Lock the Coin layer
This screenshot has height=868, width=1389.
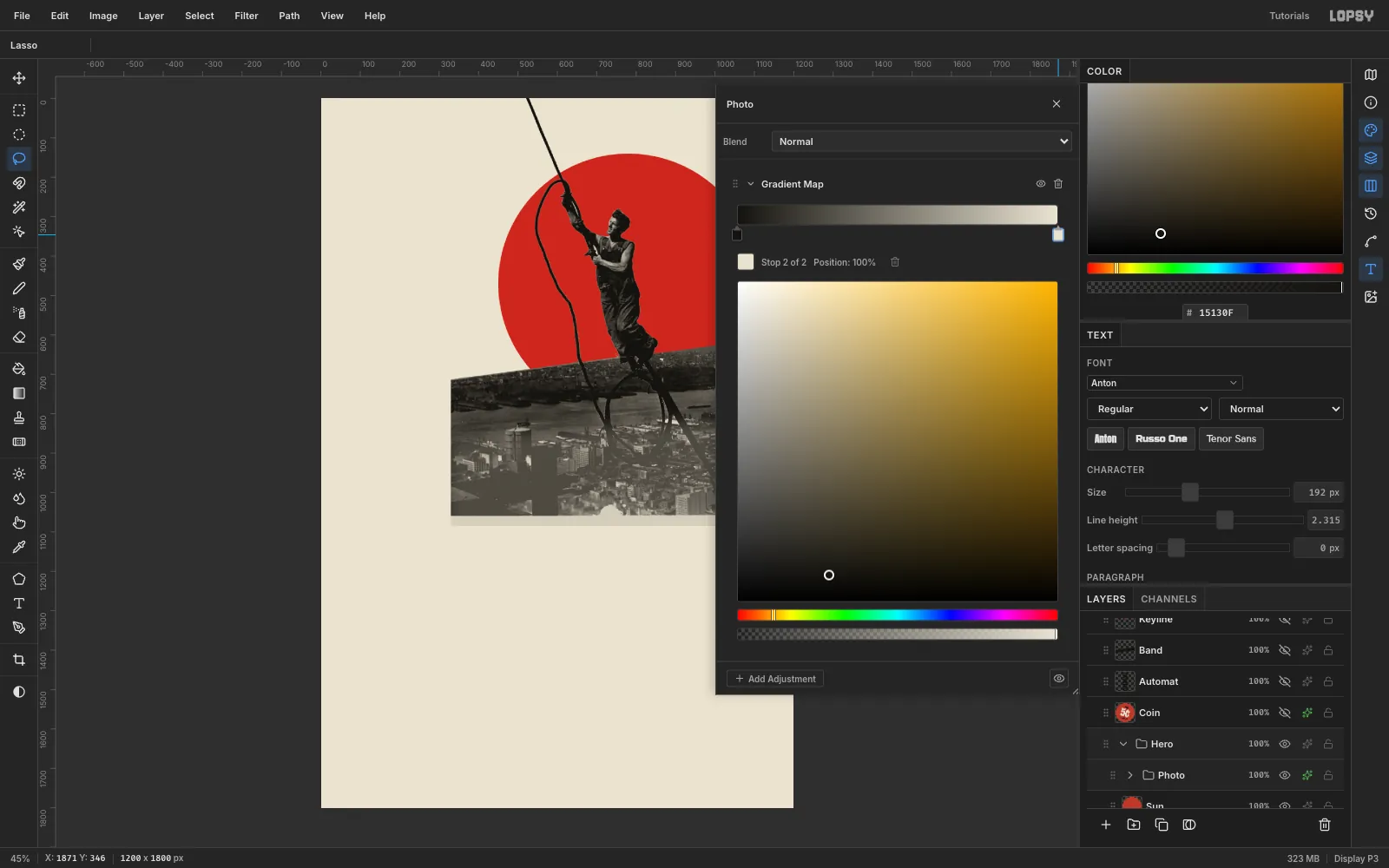1328,713
